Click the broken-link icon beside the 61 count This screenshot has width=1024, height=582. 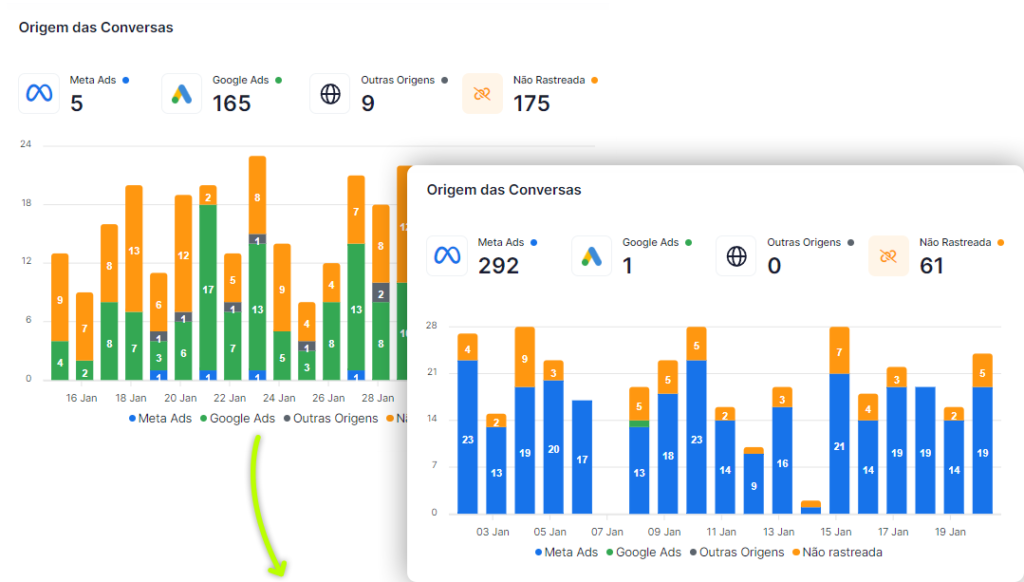coord(888,256)
